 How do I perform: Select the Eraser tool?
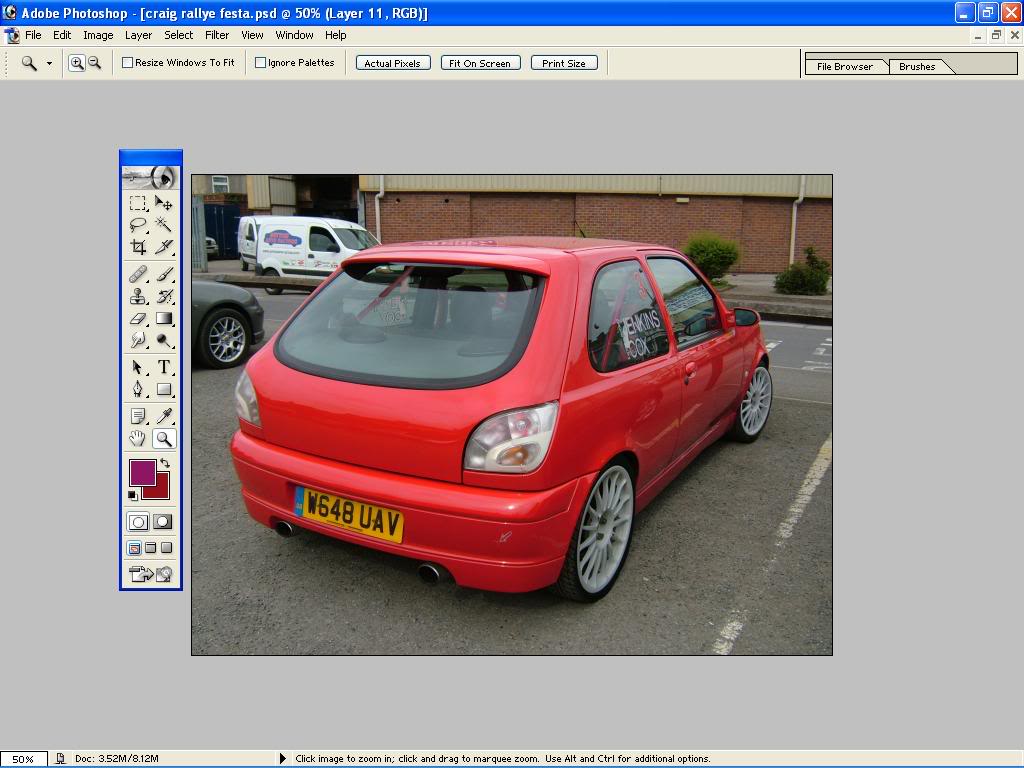138,318
